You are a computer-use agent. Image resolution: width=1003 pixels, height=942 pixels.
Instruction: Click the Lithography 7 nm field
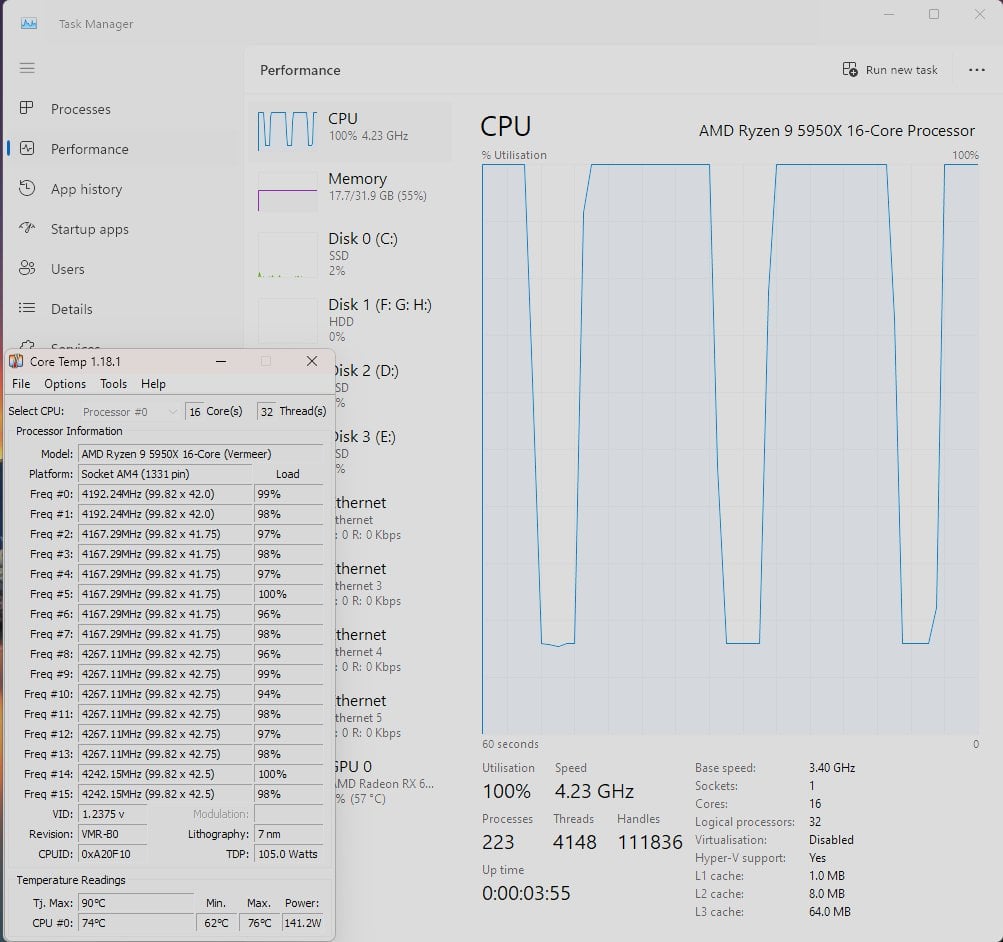pos(288,834)
